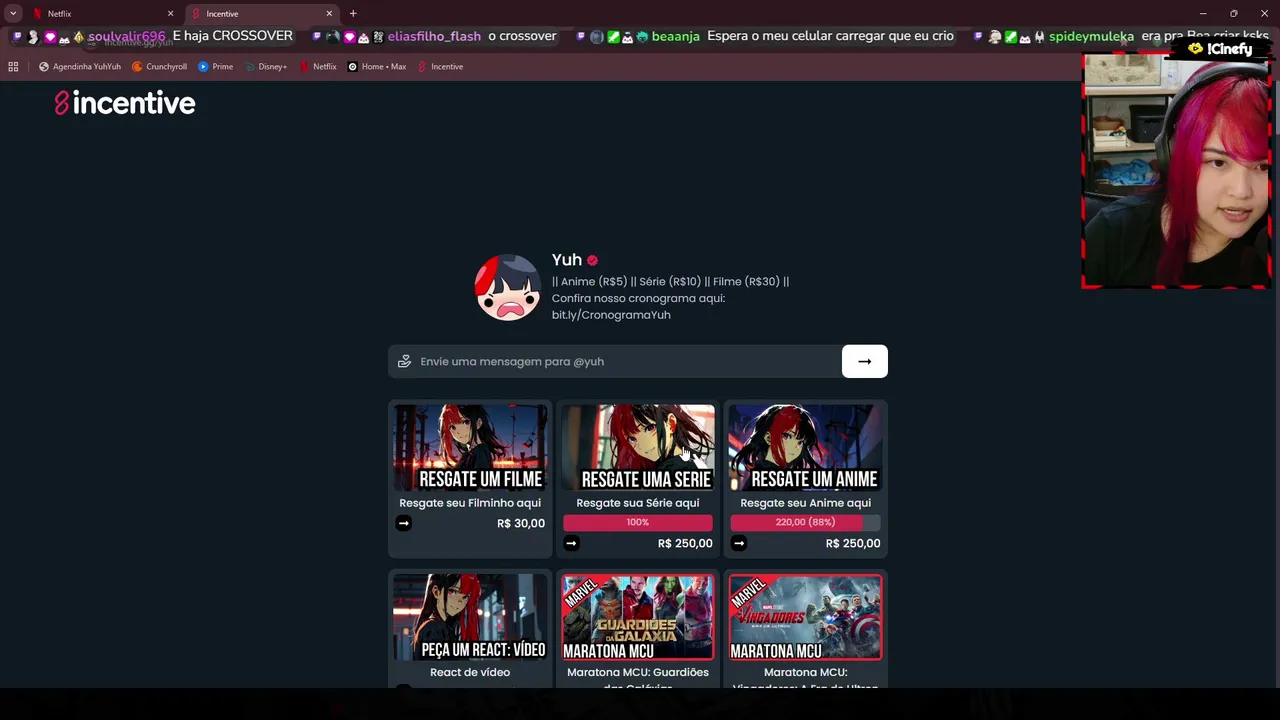1280x720 pixels.
Task: Click the !Cinefy overlay badge
Action: 1221,48
